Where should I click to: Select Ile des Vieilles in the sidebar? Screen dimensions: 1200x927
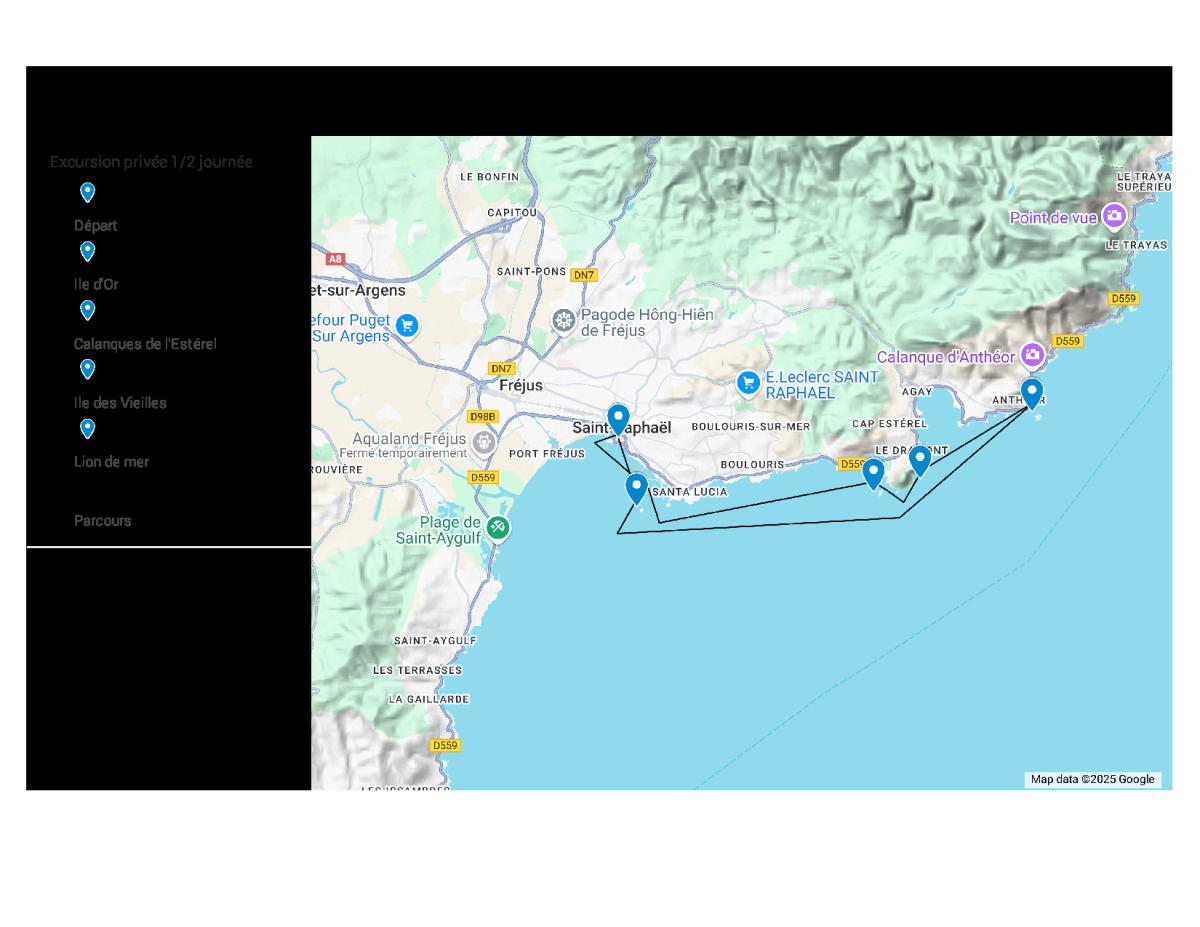coord(120,402)
